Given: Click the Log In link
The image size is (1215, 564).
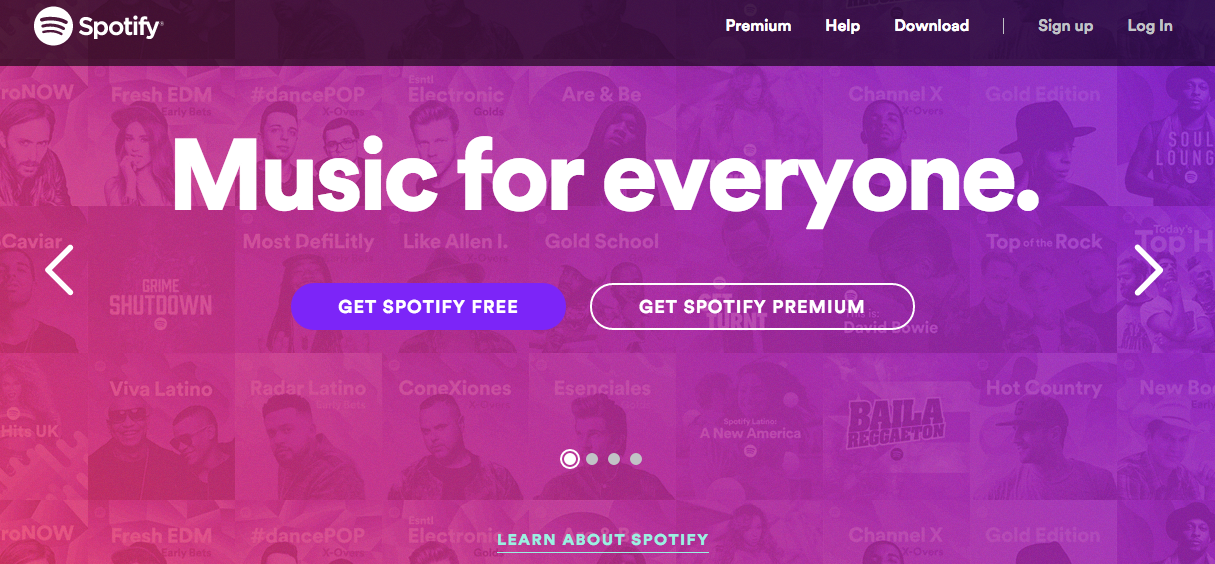Looking at the screenshot, I should [x=1150, y=26].
